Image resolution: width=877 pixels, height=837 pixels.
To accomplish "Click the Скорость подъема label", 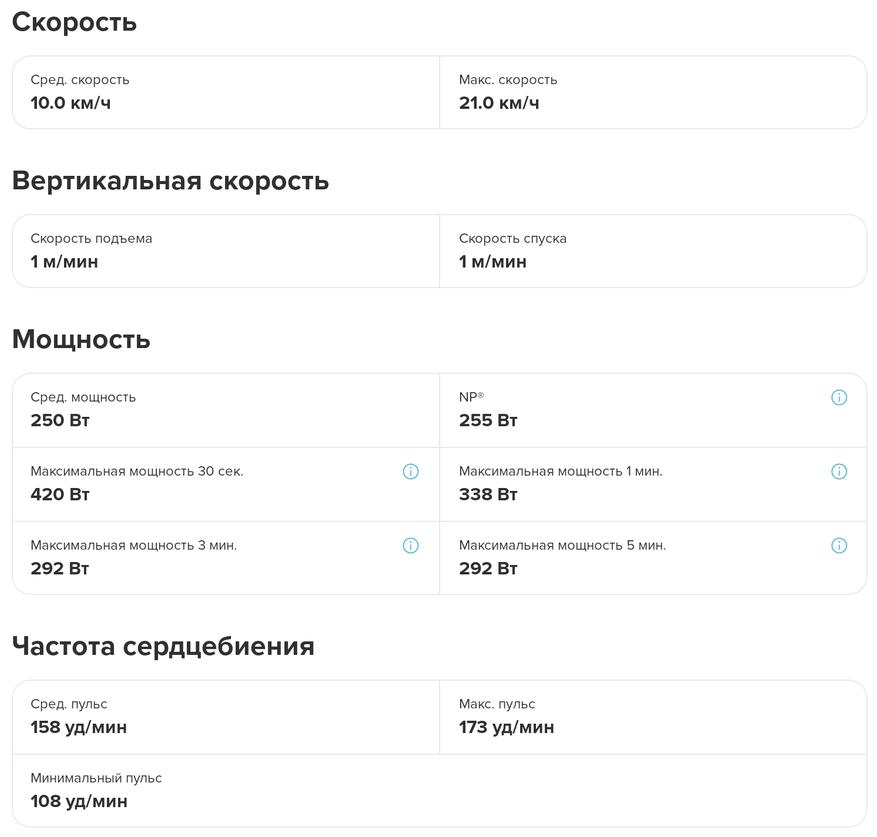I will click(x=91, y=239).
